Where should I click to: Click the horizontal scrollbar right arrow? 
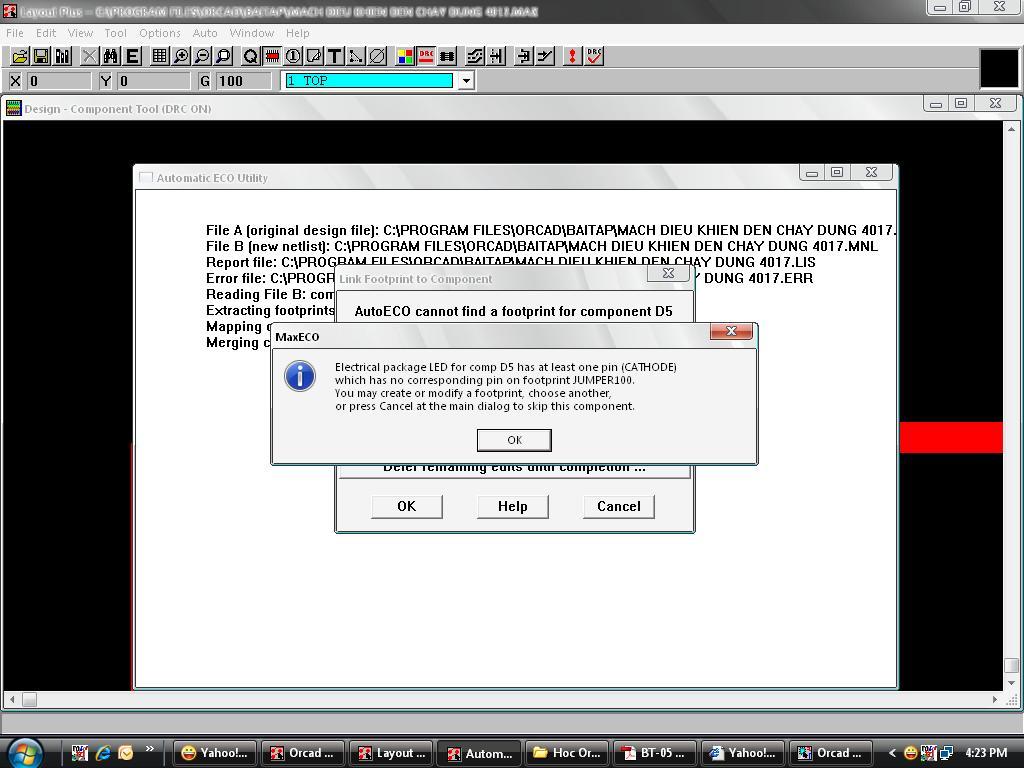click(x=995, y=699)
